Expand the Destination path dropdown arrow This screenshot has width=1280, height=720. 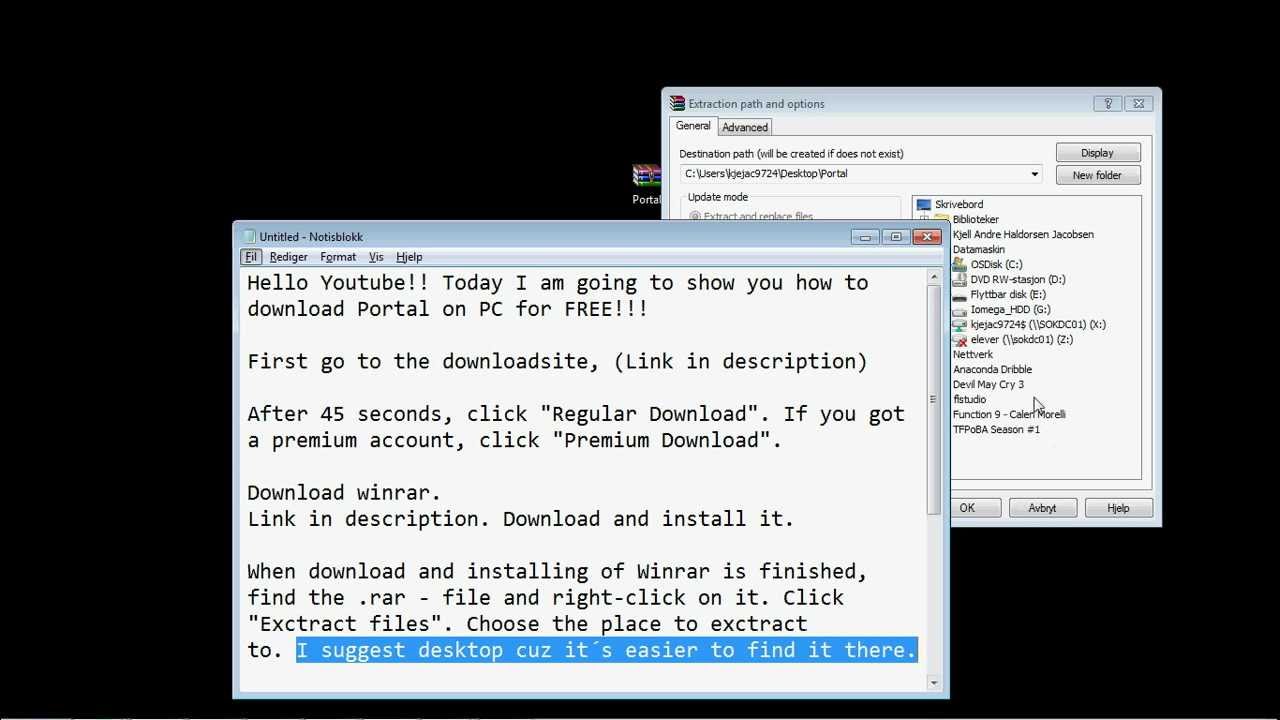(x=1034, y=174)
